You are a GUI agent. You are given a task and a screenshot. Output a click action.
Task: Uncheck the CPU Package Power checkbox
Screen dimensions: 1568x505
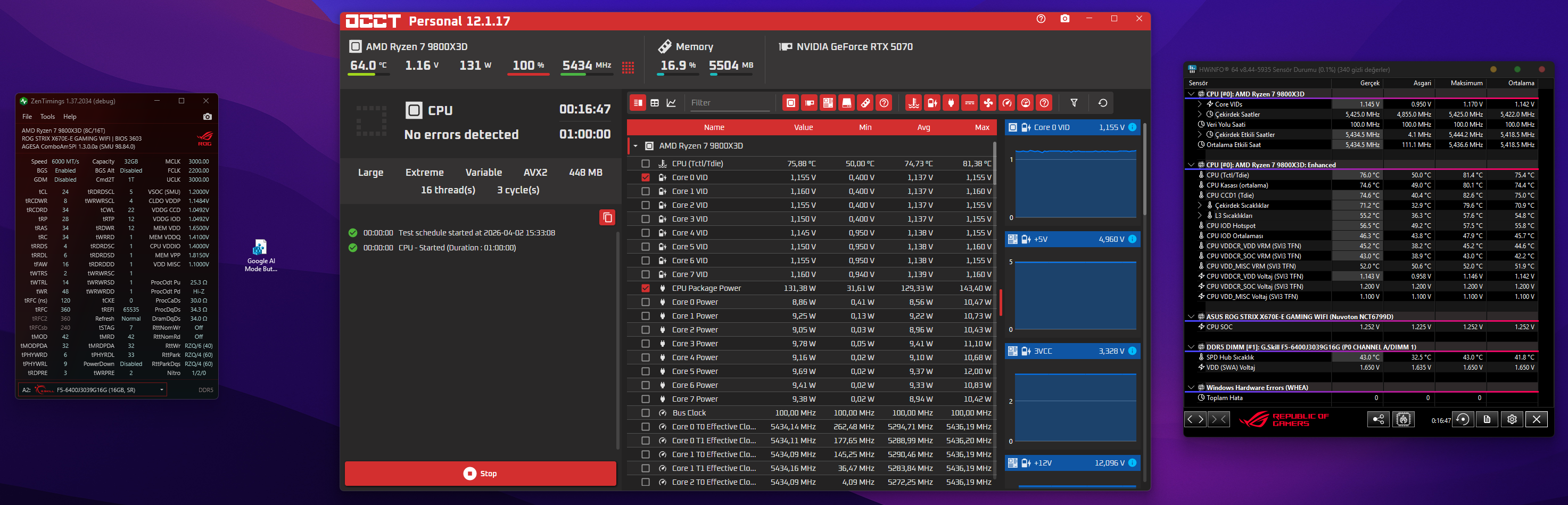point(645,288)
